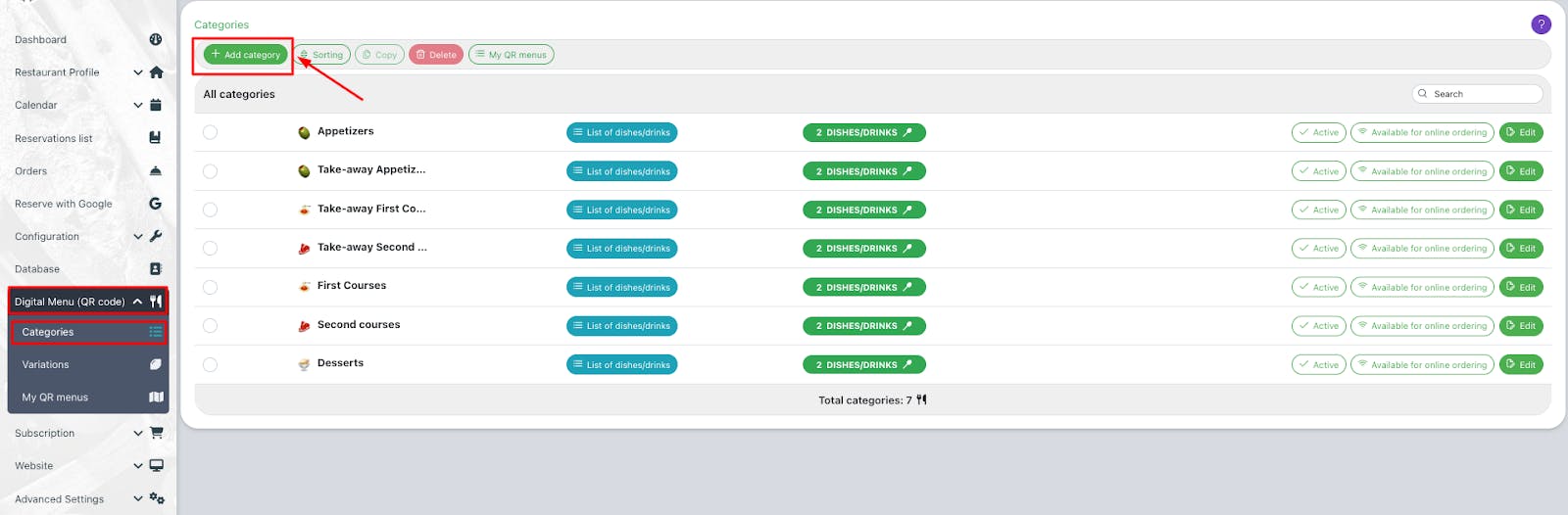Image resolution: width=1568 pixels, height=515 pixels.
Task: Select the Take-away First Co... row radio button
Action: point(210,210)
